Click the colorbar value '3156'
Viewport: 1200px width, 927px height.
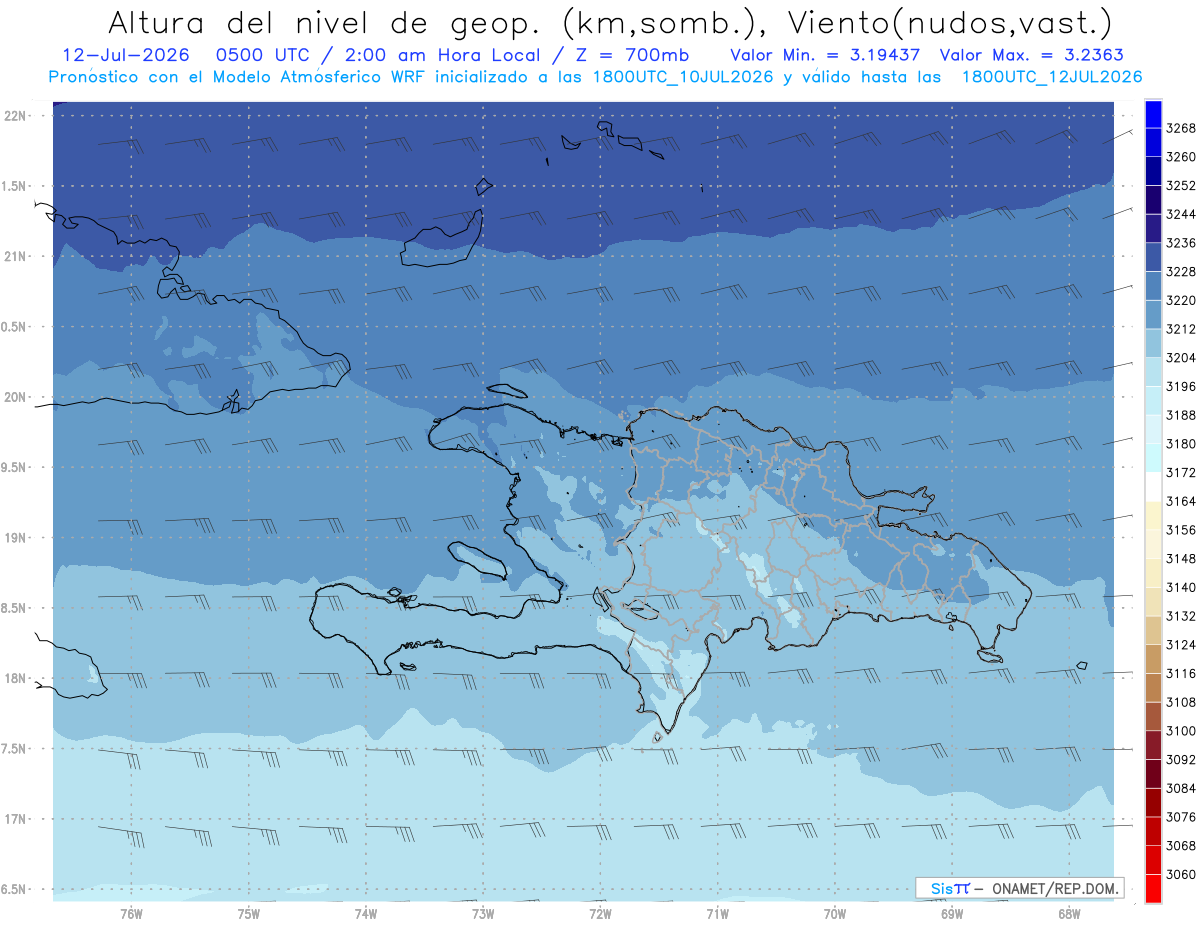(1181, 530)
